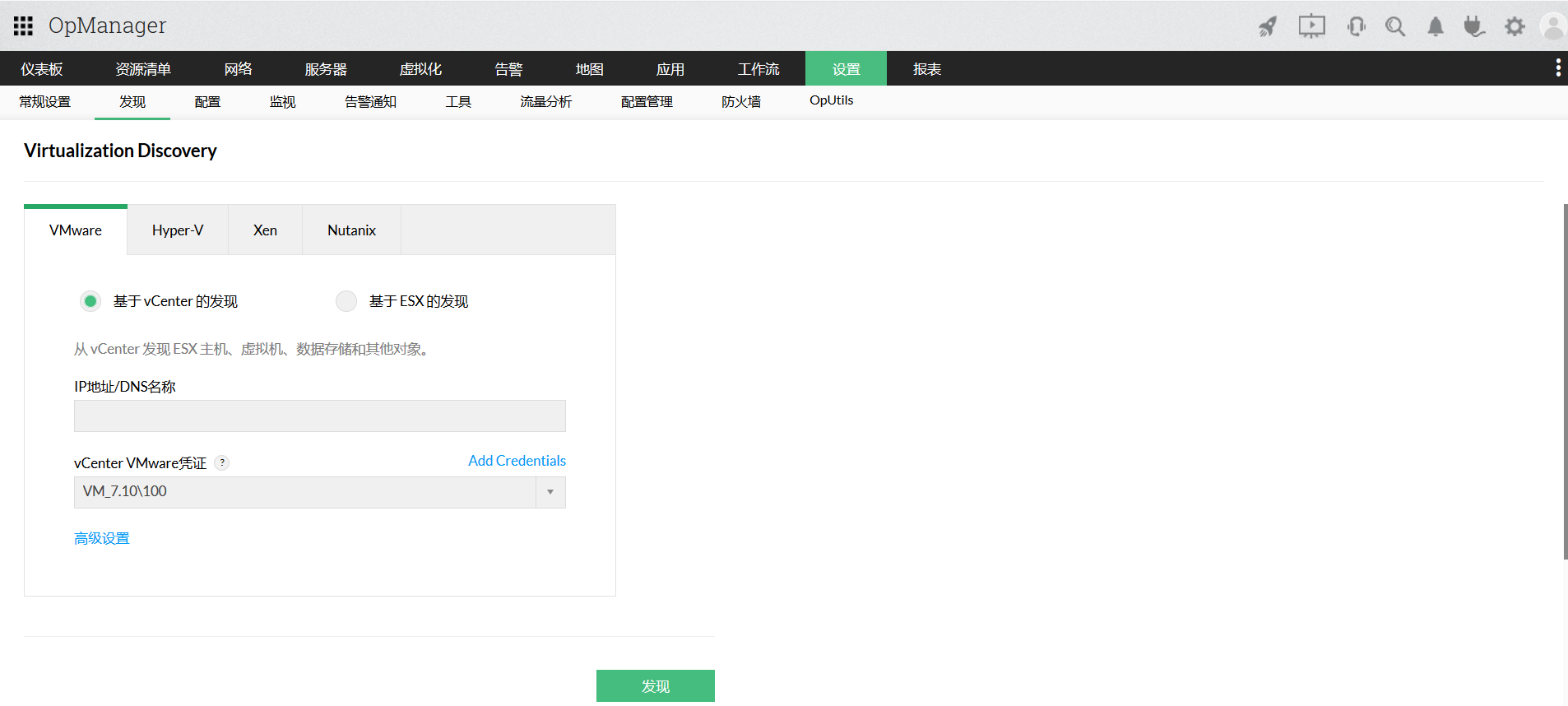Select the VMware discovery tab
This screenshot has height=706, width=1568.
pyautogui.click(x=76, y=230)
